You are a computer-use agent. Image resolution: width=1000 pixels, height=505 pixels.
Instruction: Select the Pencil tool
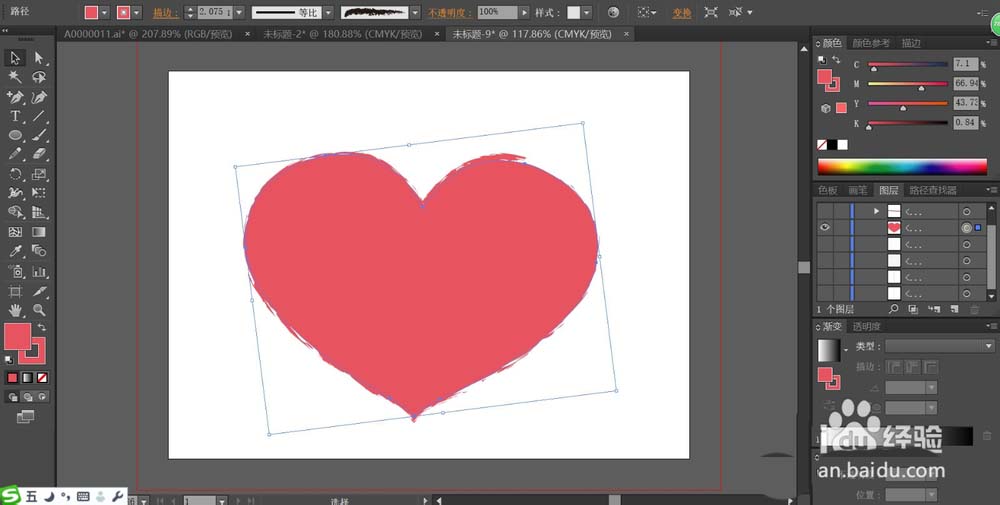point(15,155)
